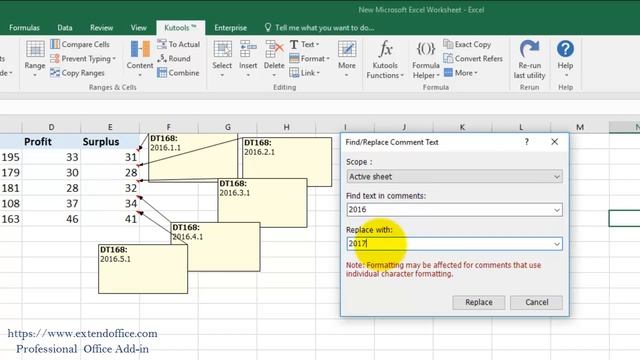Open the Kutools Help menu
Screen dimensions: 640x360
point(565,59)
